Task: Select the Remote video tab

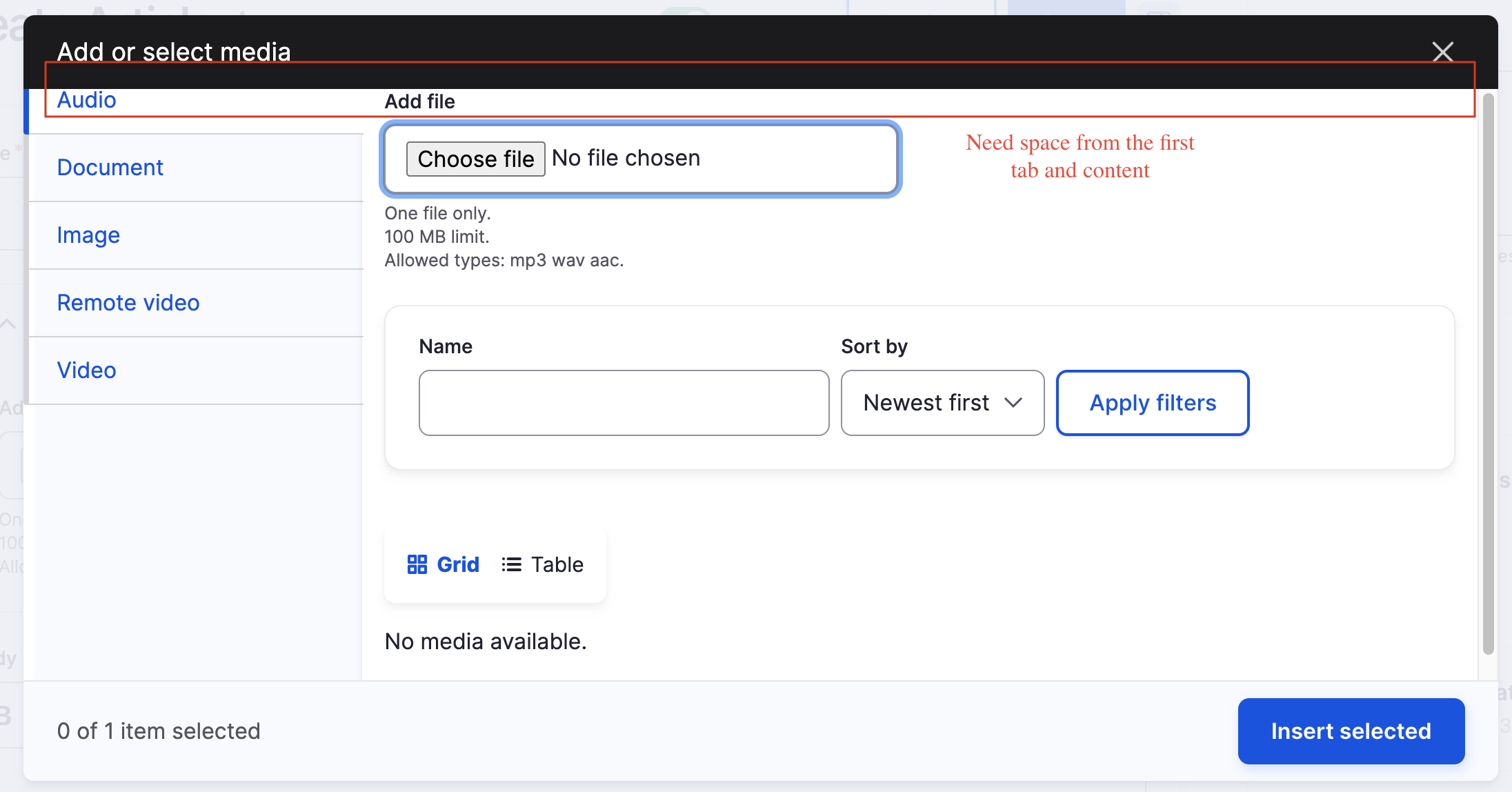Action: (x=128, y=302)
